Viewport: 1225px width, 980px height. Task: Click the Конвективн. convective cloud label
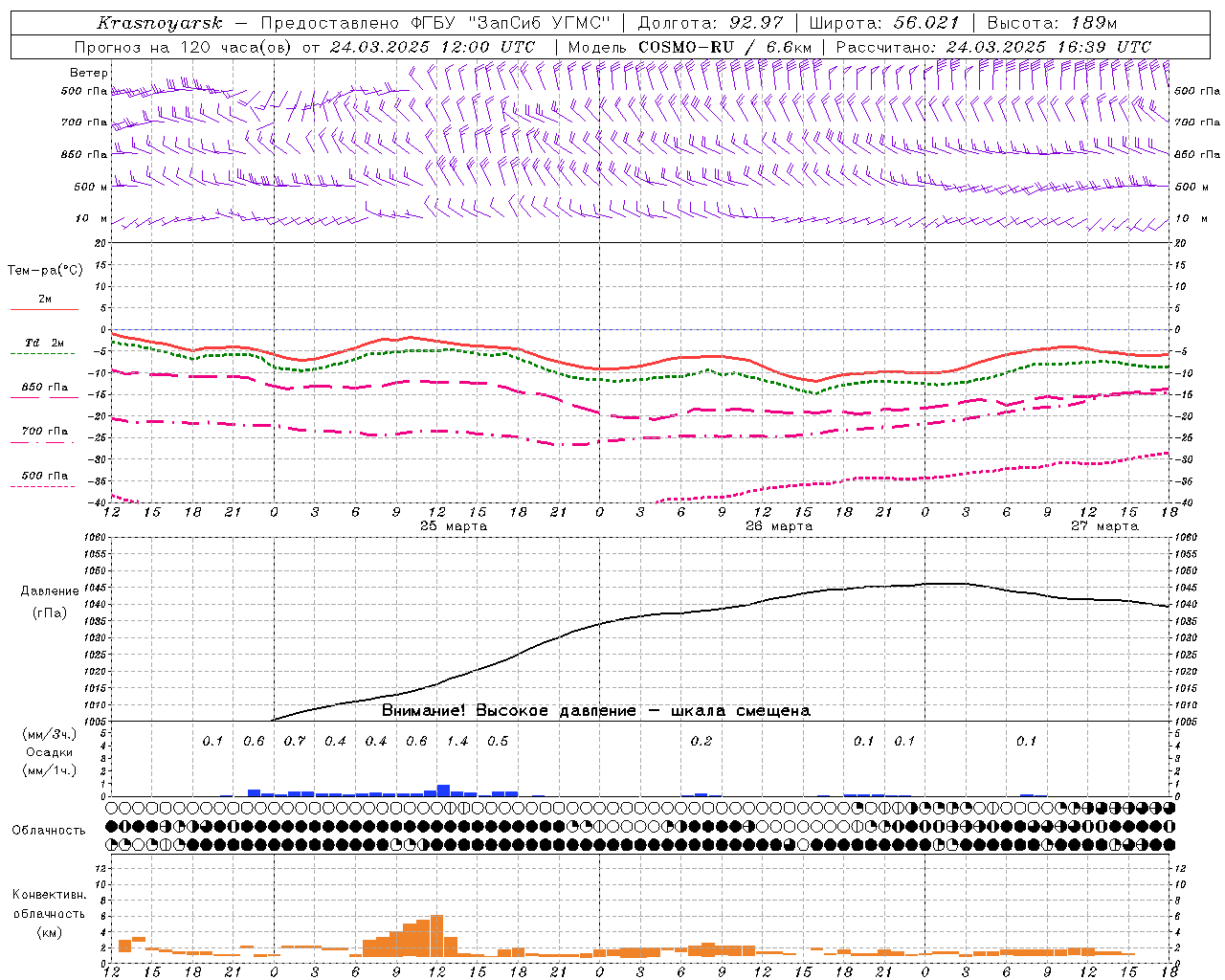tap(49, 895)
